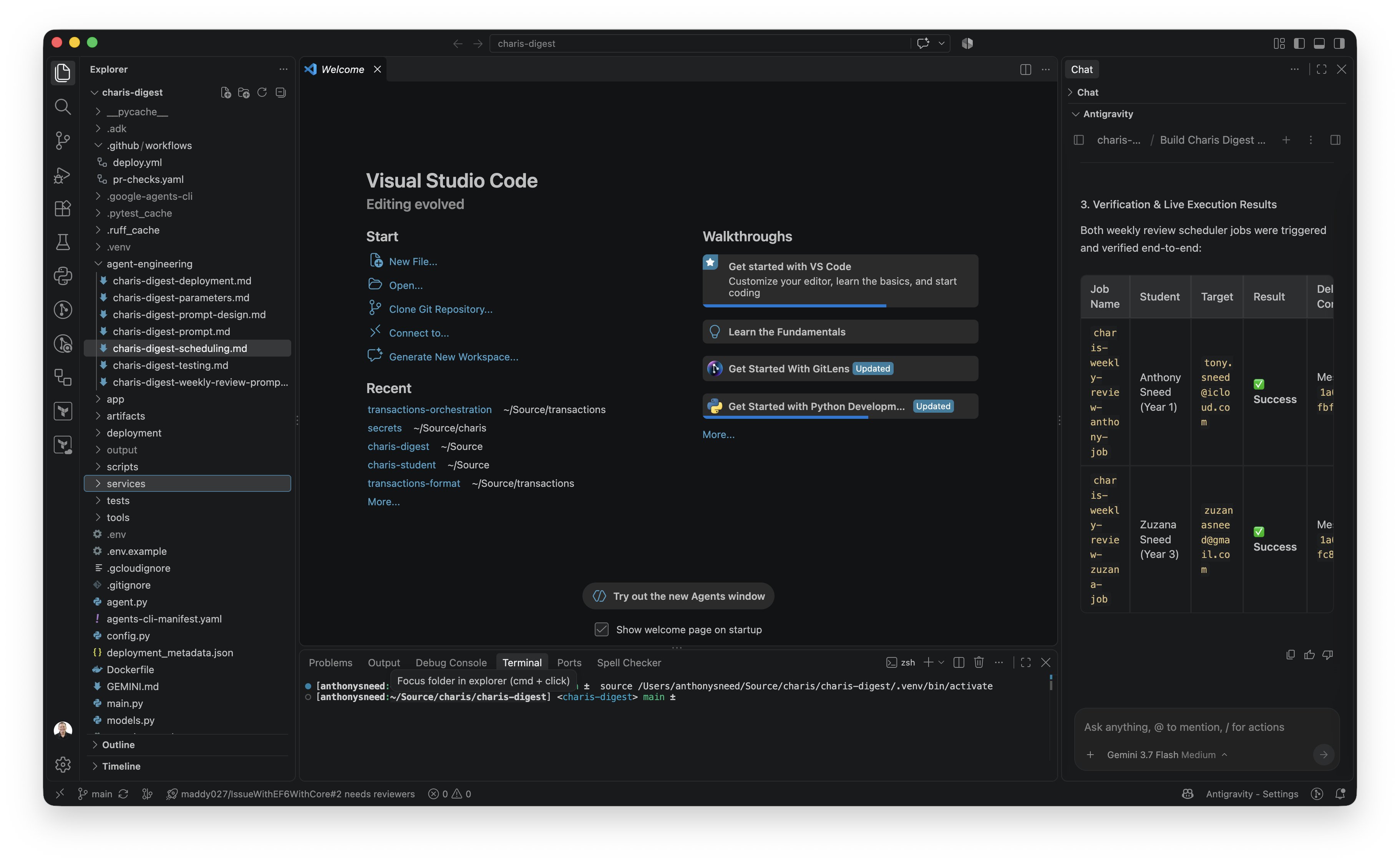Switch to the Output panel tab

pyautogui.click(x=383, y=663)
